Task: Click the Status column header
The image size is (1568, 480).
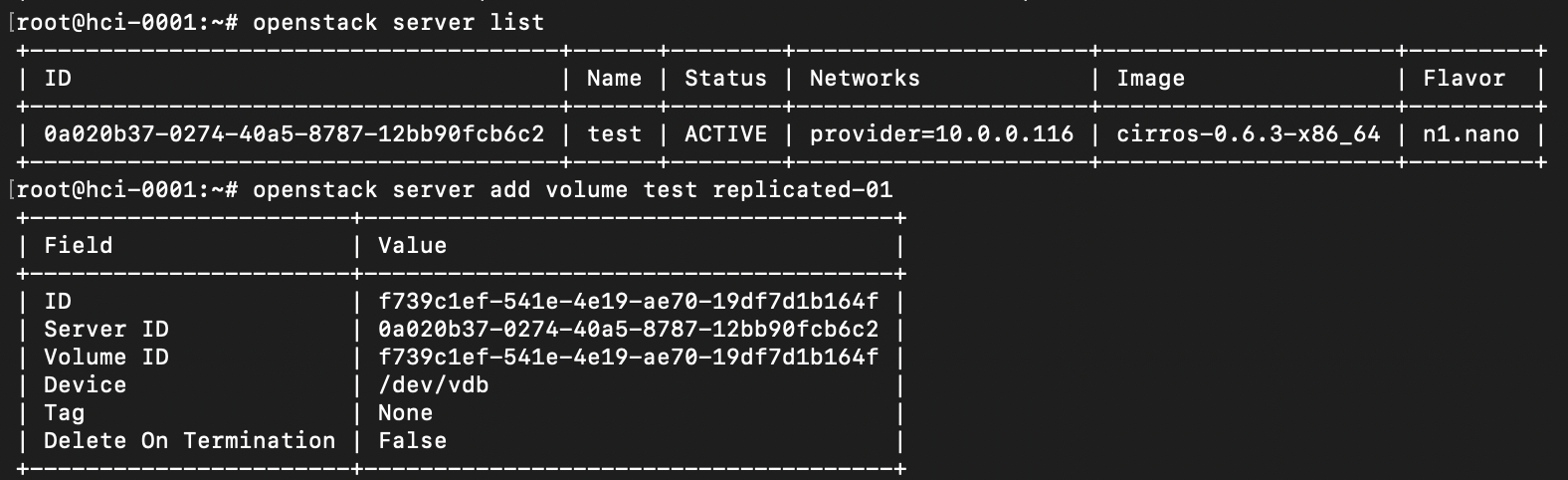Action: (725, 79)
